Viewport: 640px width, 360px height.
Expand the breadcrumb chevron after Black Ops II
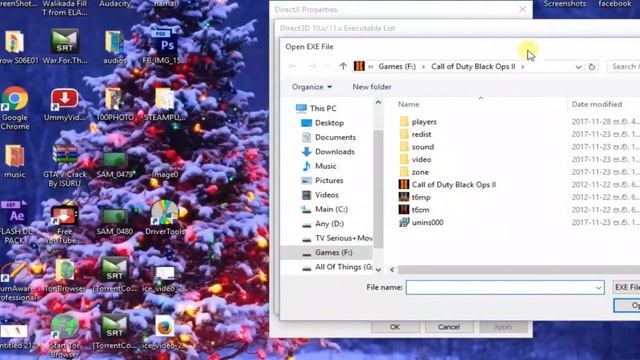coord(523,67)
